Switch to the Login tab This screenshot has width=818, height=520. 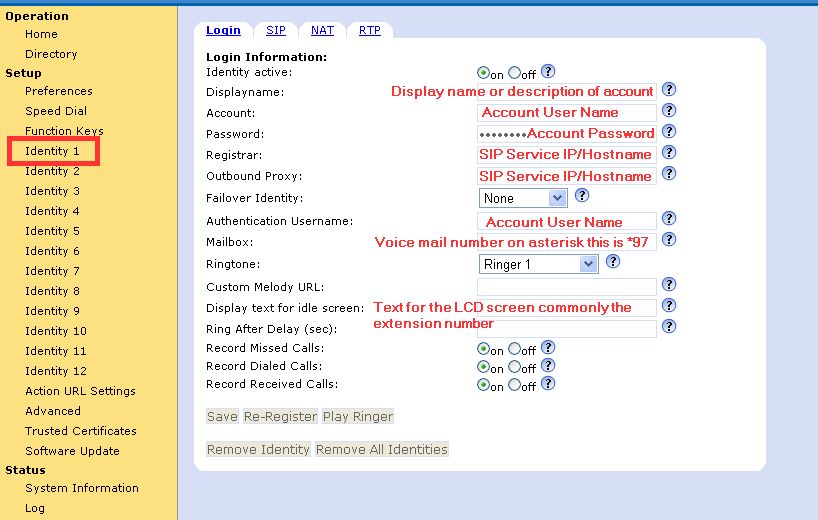pyautogui.click(x=223, y=30)
